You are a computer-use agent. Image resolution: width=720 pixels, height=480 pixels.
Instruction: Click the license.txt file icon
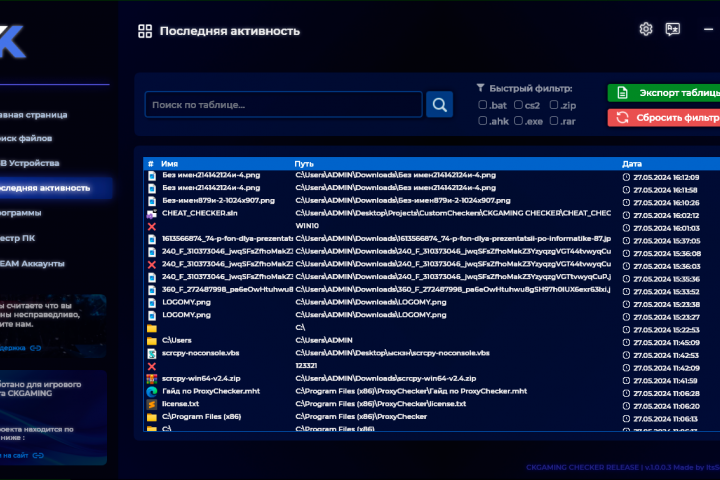pos(152,404)
